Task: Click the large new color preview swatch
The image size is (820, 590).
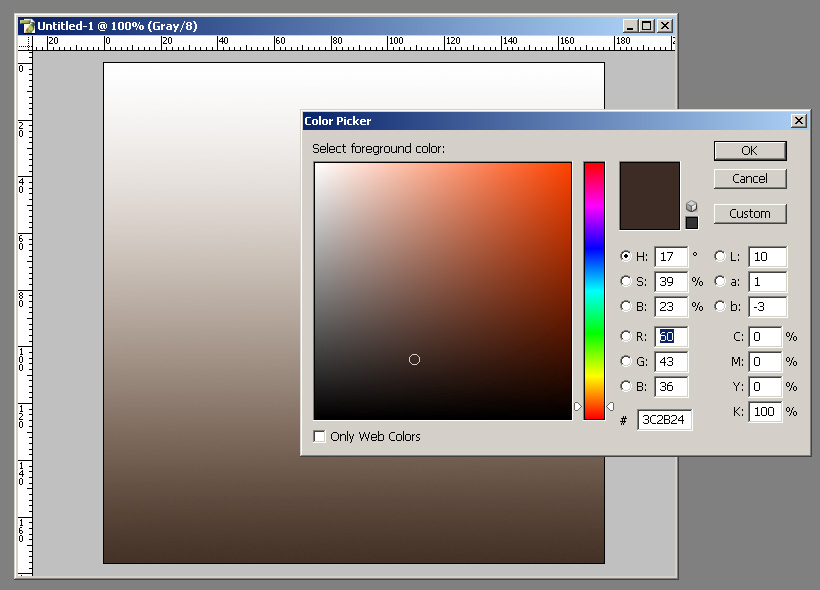Action: pos(649,196)
